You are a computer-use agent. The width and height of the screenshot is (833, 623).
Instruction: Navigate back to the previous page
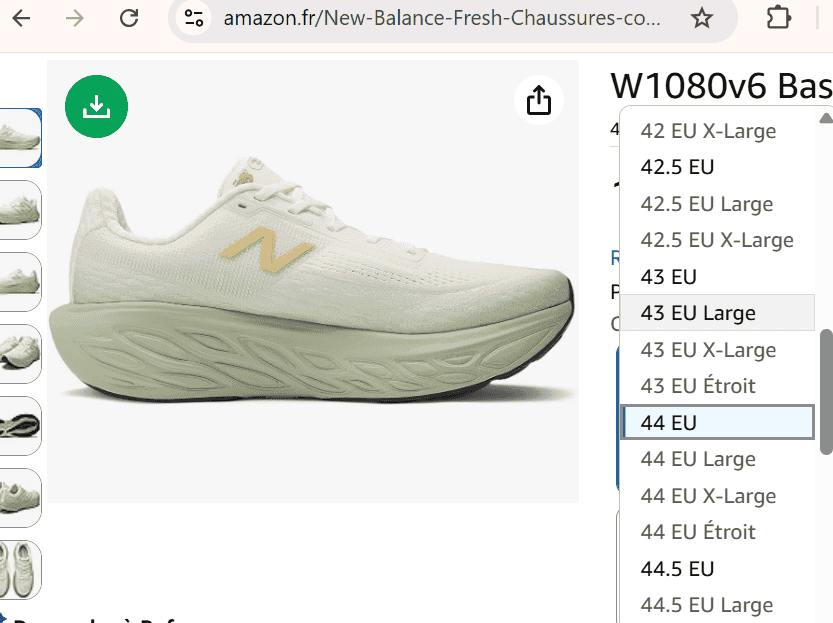pyautogui.click(x=21, y=19)
